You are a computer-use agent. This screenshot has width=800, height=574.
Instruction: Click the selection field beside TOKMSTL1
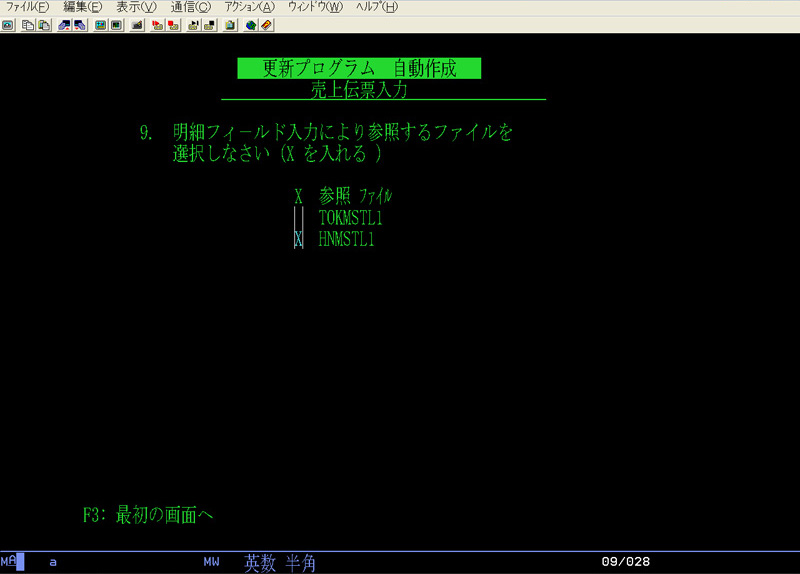coord(299,217)
